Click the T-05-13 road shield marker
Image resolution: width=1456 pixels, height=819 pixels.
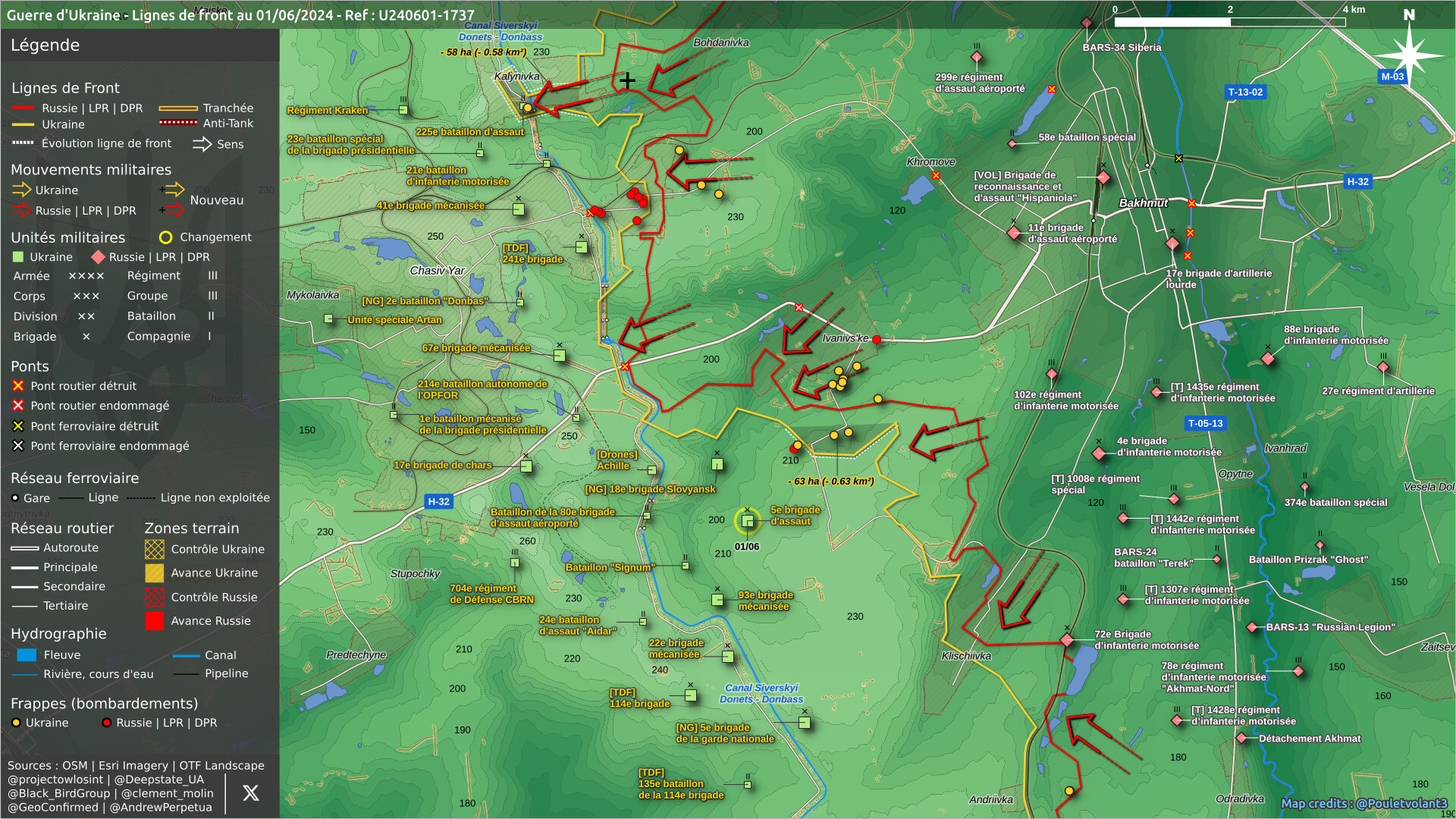tap(1205, 424)
